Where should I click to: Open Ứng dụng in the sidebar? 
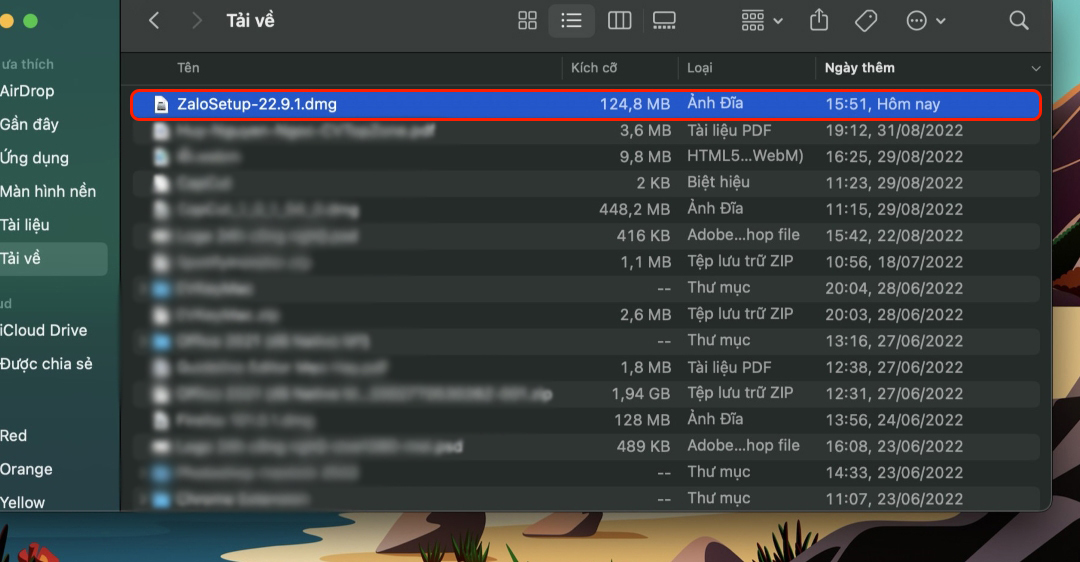pos(34,158)
